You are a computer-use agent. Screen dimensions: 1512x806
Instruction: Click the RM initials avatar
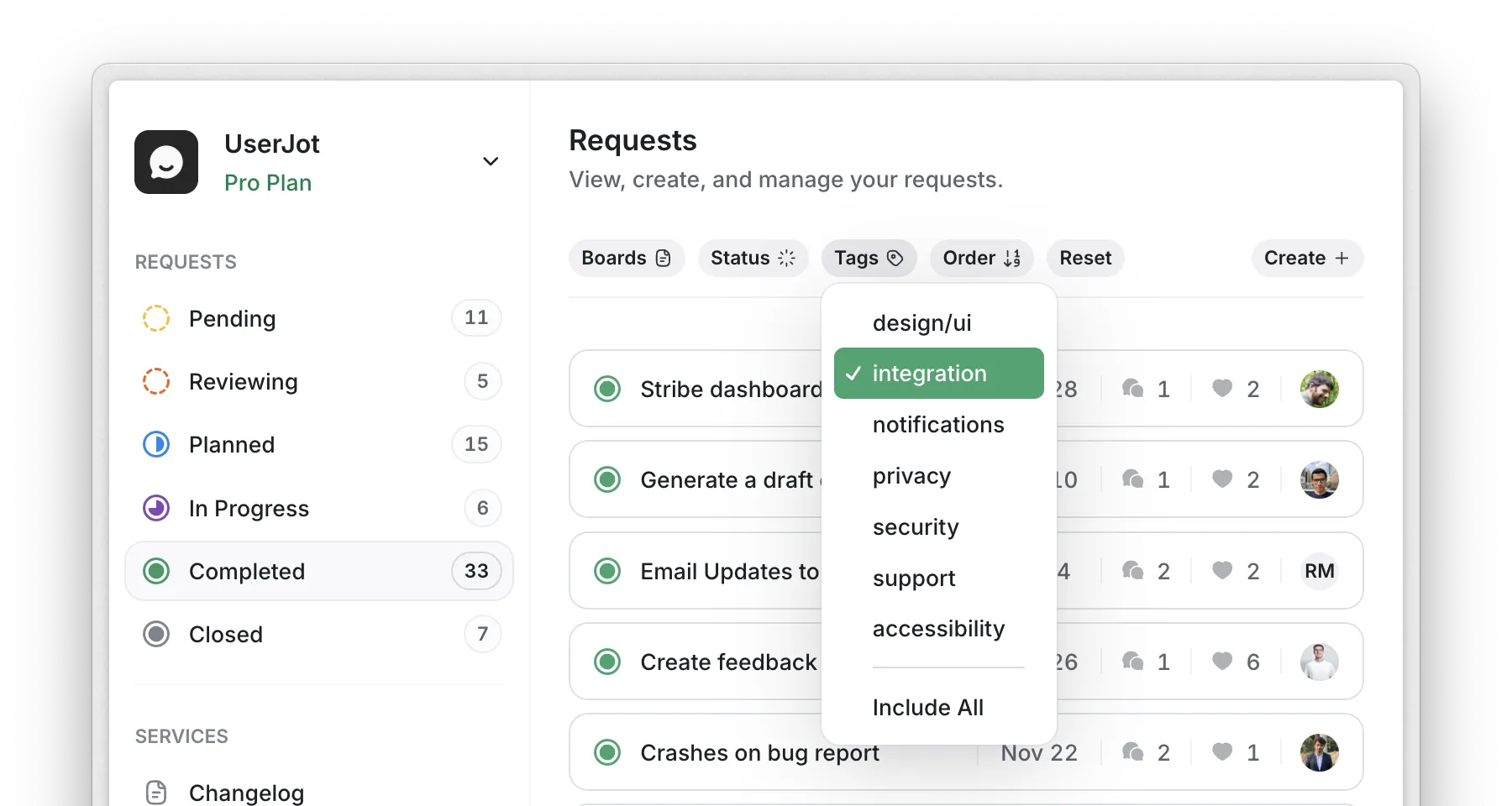click(x=1320, y=571)
